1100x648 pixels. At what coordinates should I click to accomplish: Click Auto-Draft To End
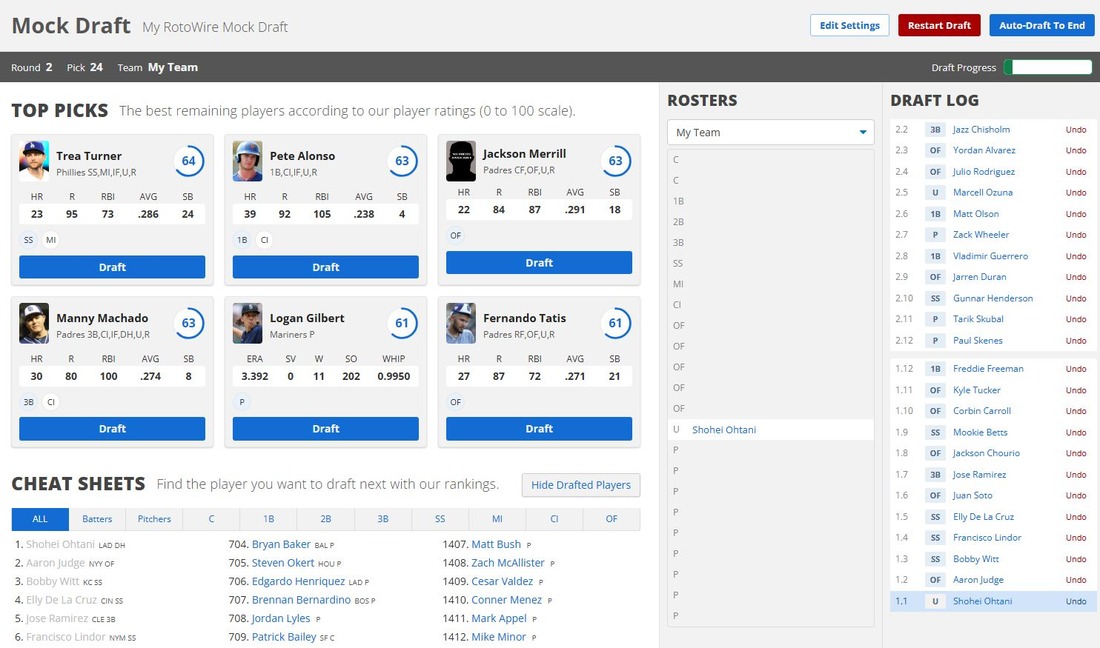tap(1042, 25)
